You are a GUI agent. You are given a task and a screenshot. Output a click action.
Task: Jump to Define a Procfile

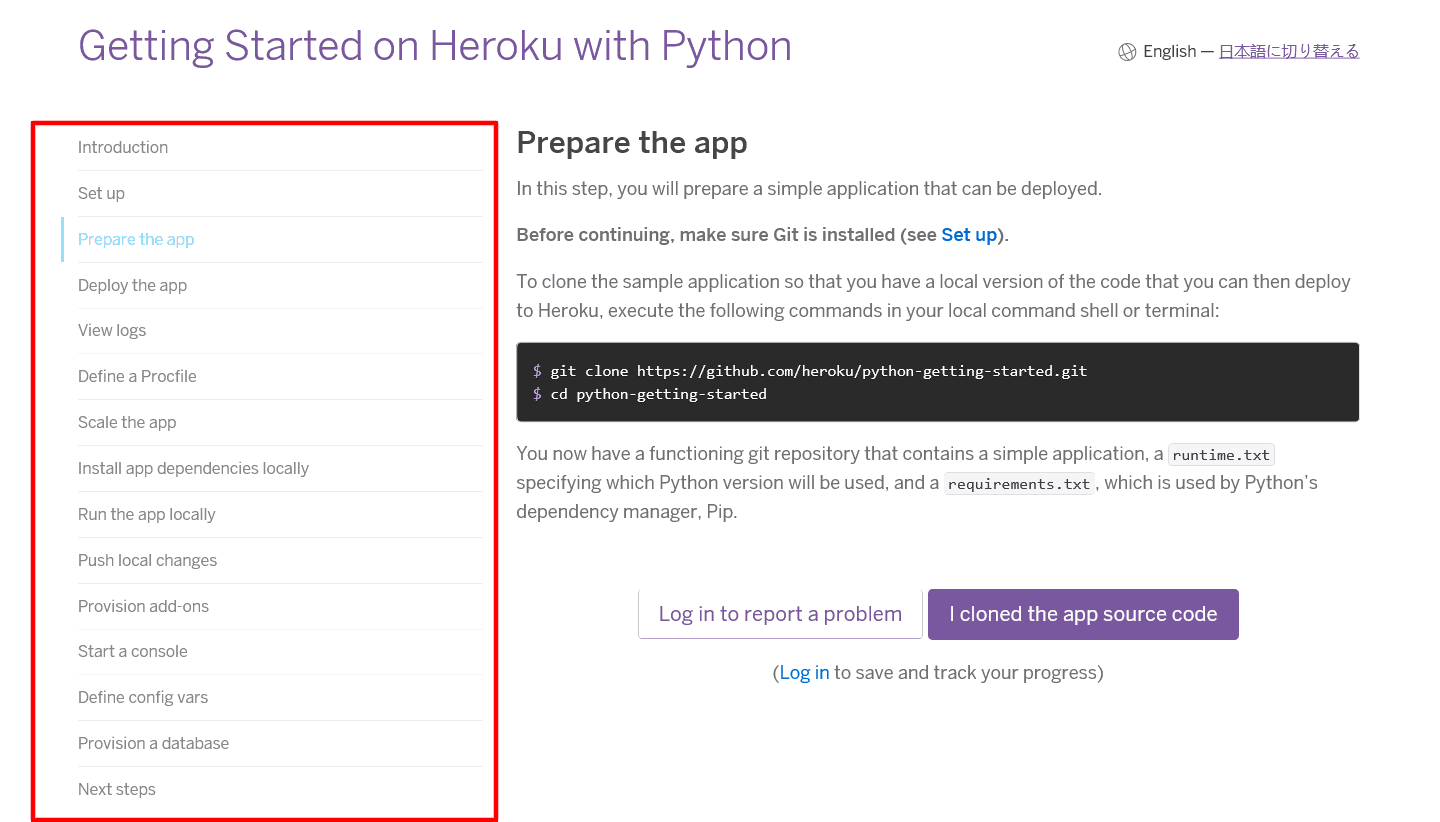137,376
